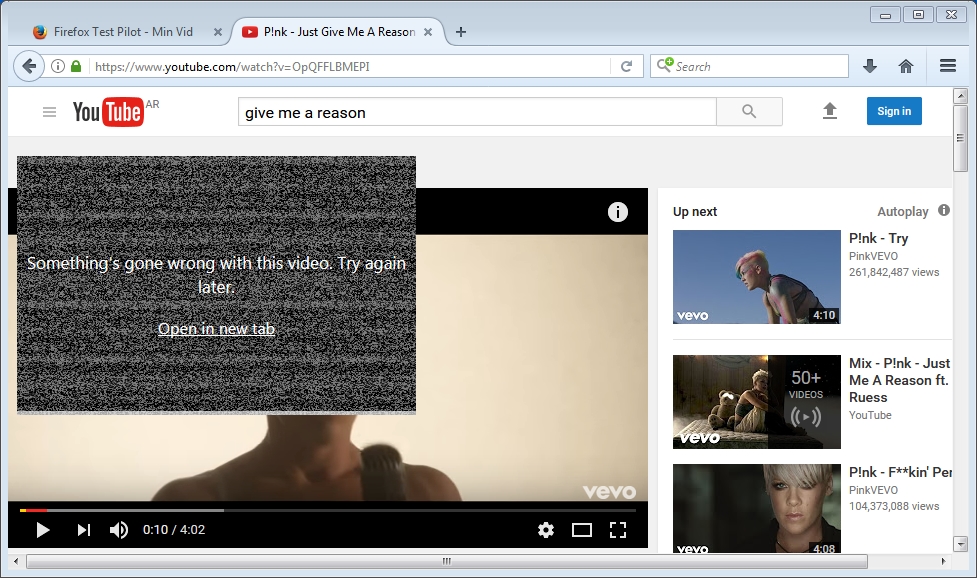Image resolution: width=977 pixels, height=578 pixels.
Task: Switch to Firefox Test Pilot - Min Vid tab
Action: pyautogui.click(x=123, y=32)
